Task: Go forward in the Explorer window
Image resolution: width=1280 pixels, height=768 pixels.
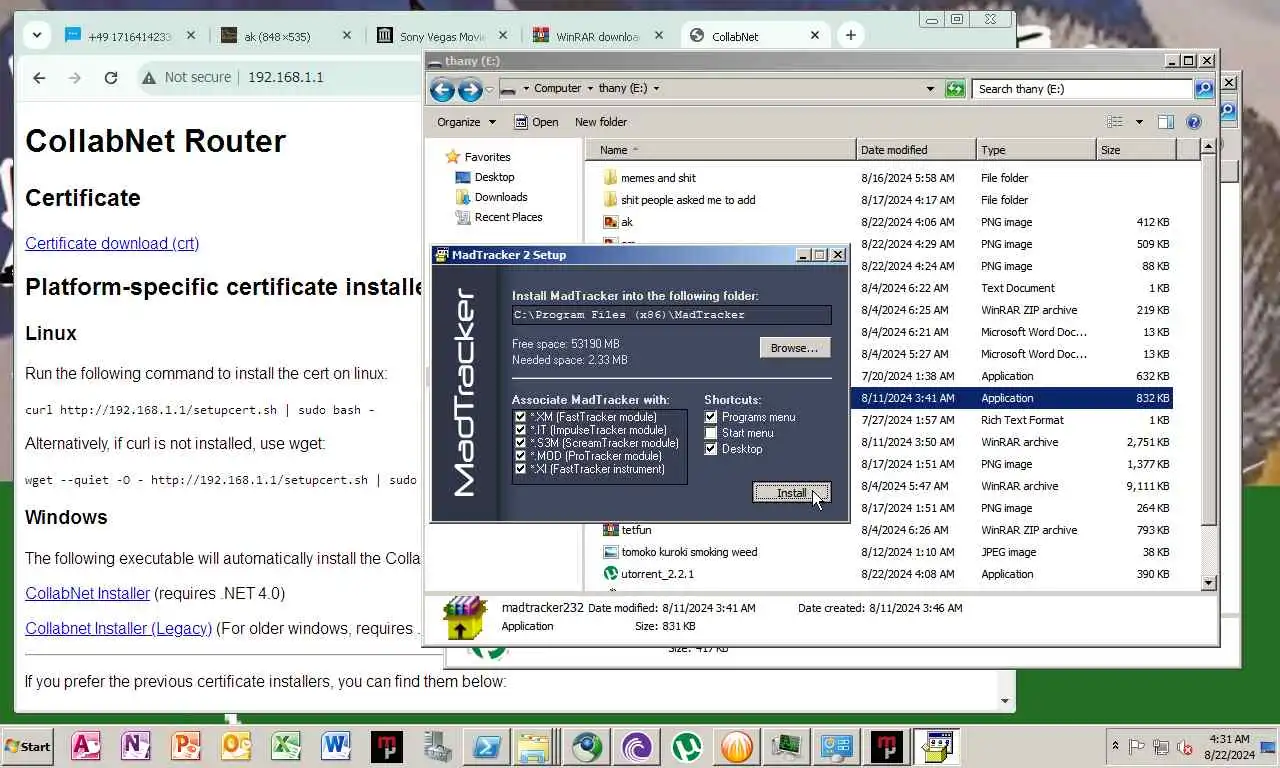Action: (470, 89)
